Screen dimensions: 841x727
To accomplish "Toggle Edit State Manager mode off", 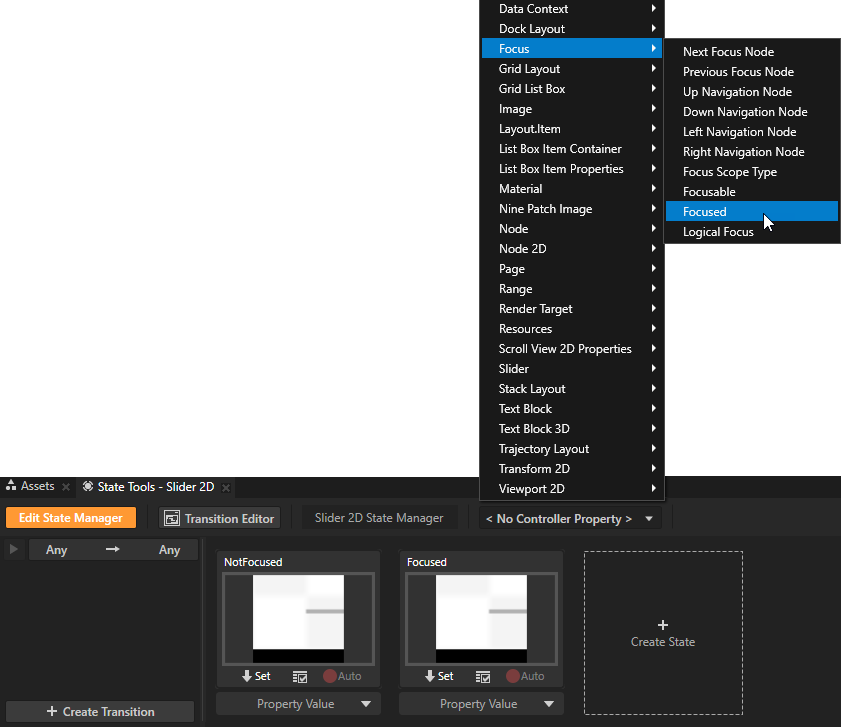I will point(70,518).
